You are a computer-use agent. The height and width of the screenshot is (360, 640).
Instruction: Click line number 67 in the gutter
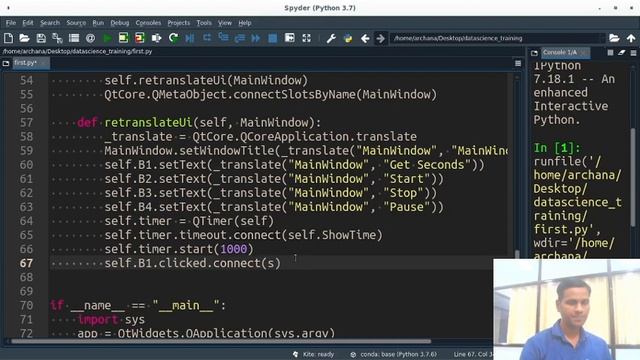(26, 263)
